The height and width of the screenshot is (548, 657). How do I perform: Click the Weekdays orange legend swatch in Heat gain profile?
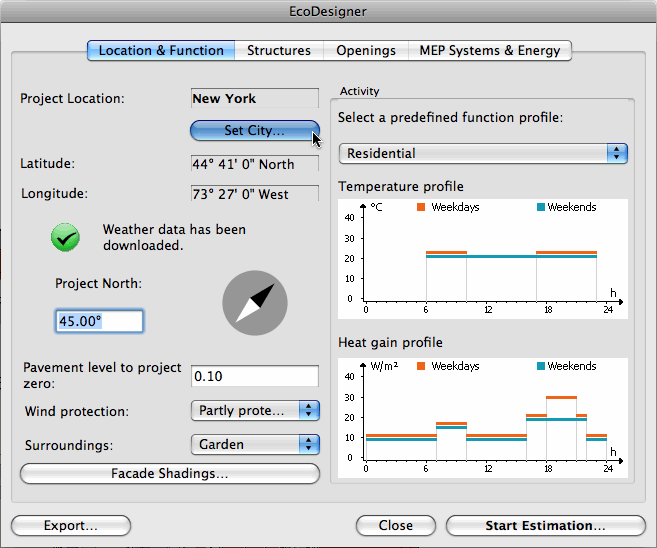[421, 366]
